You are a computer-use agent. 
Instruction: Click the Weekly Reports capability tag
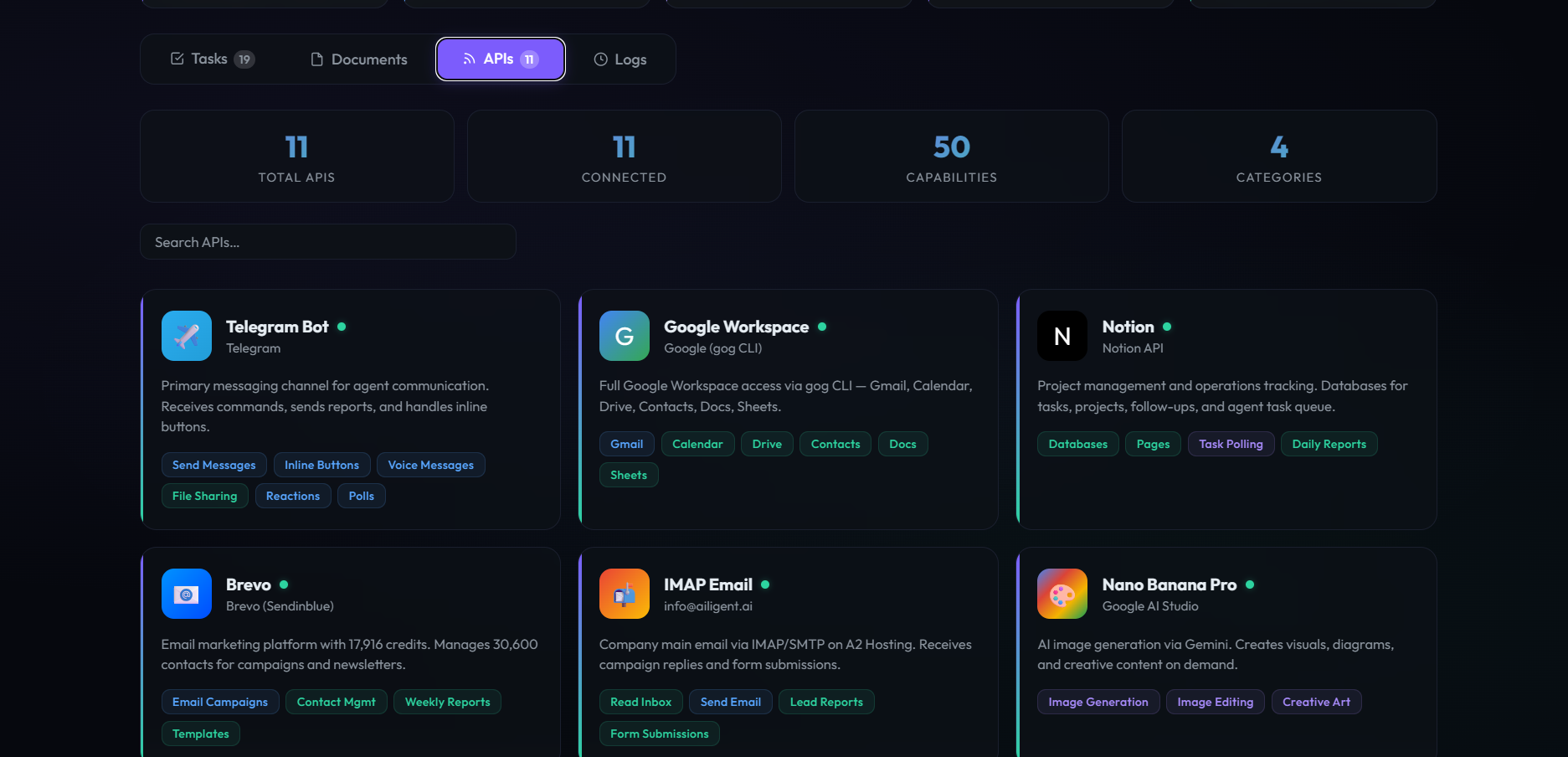pyautogui.click(x=448, y=702)
